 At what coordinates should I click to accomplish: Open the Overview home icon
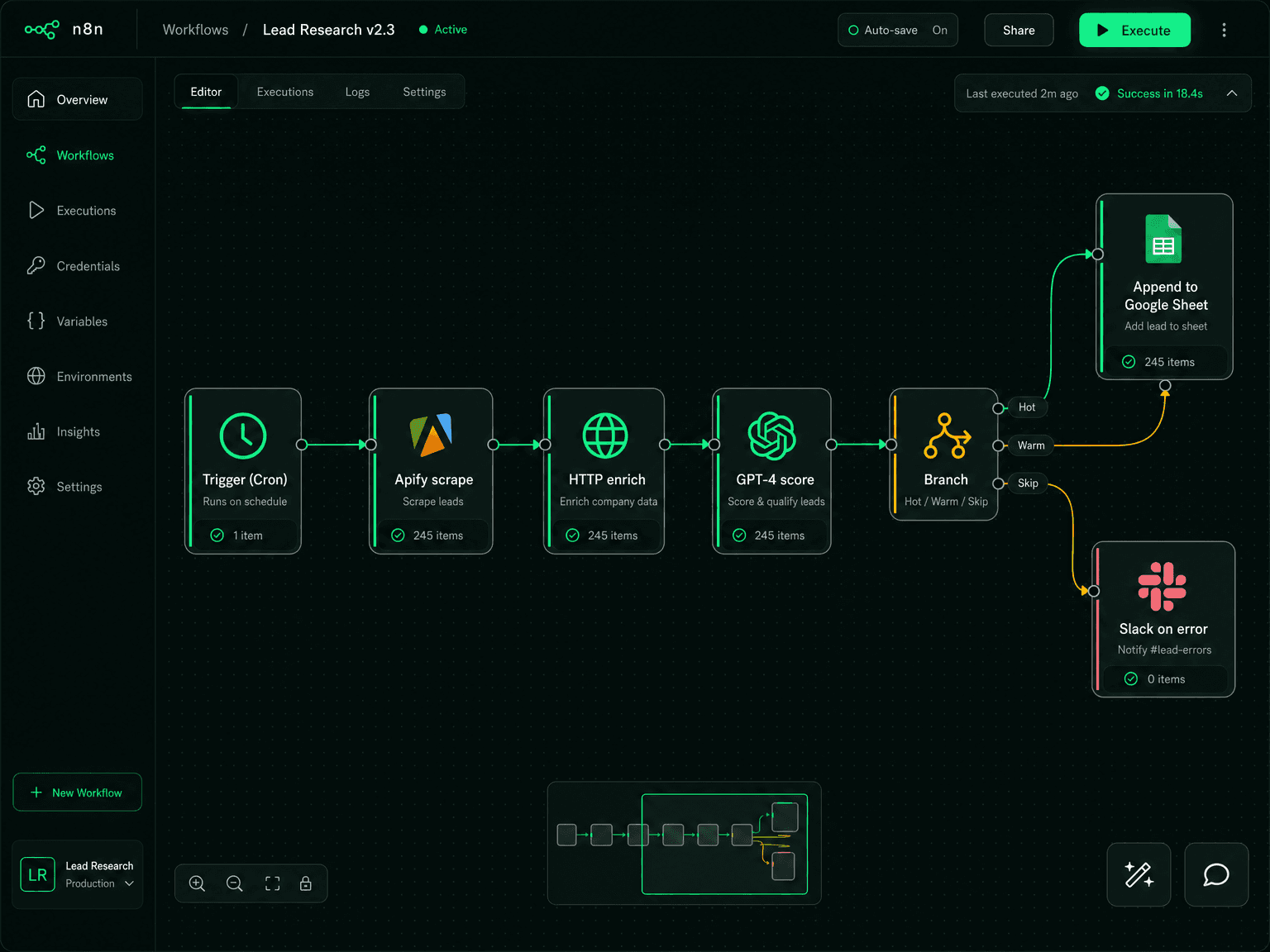36,99
